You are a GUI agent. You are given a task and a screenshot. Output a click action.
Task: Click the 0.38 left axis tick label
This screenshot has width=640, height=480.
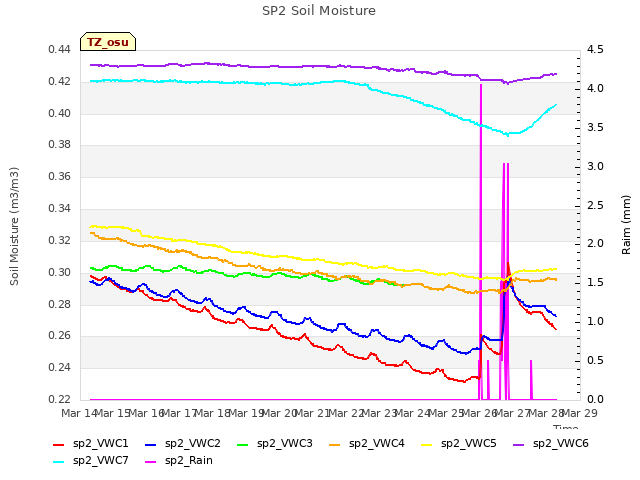[60, 144]
